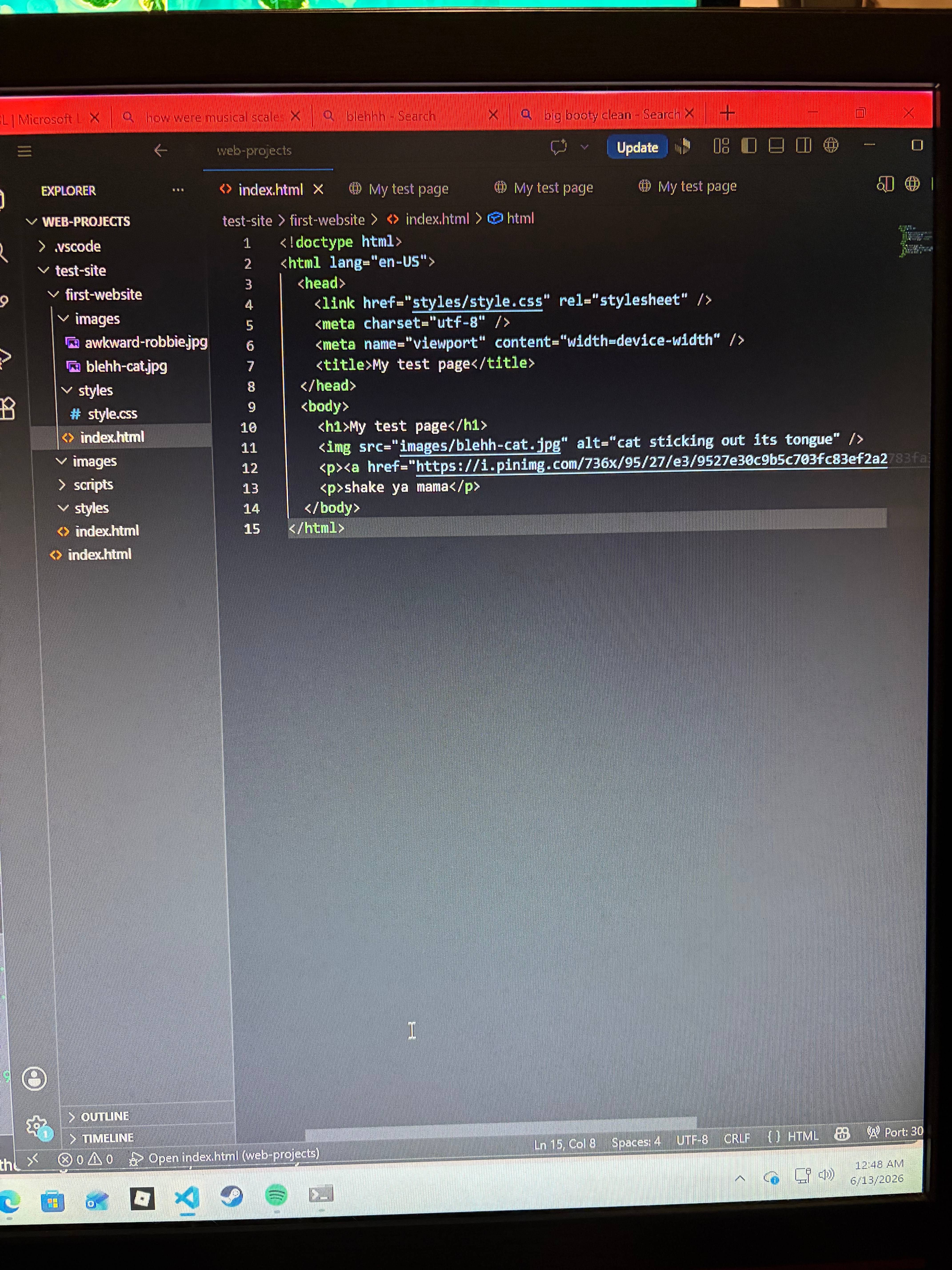Expand the OUTLINE section
Image resolution: width=952 pixels, height=1270 pixels.
pyautogui.click(x=99, y=1116)
